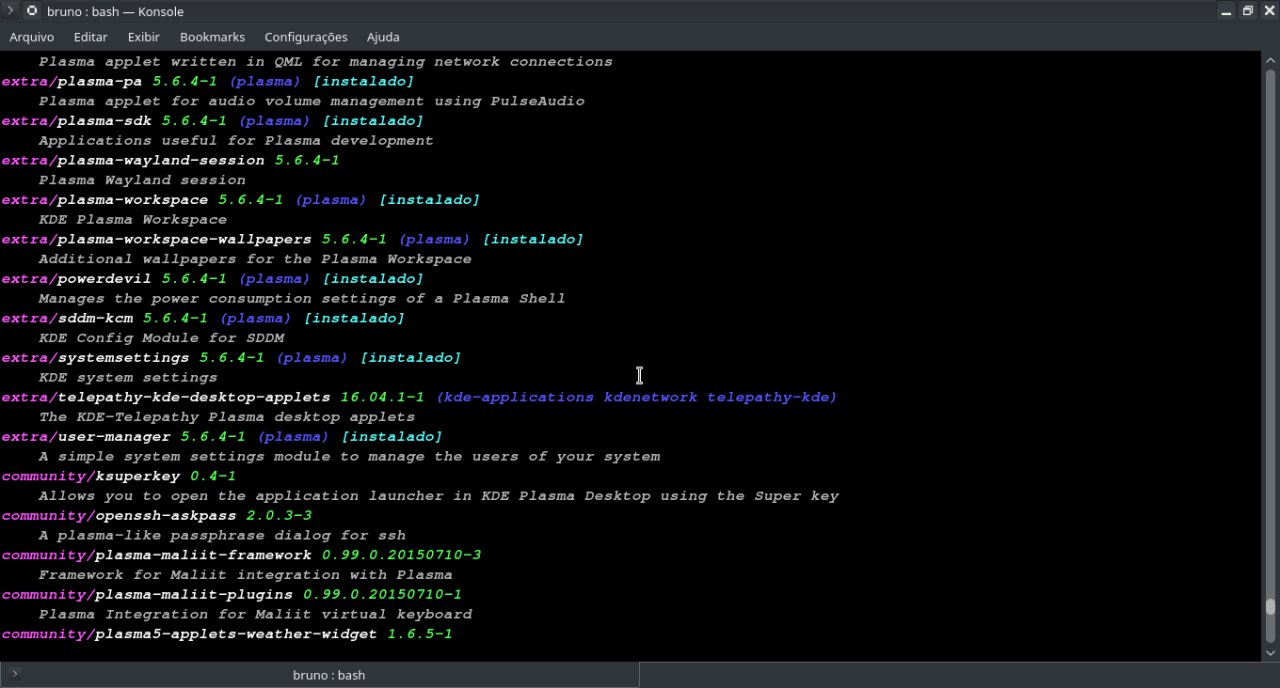Viewport: 1280px width, 688px height.
Task: Click [instalado] next to user-manager
Action: 392,437
